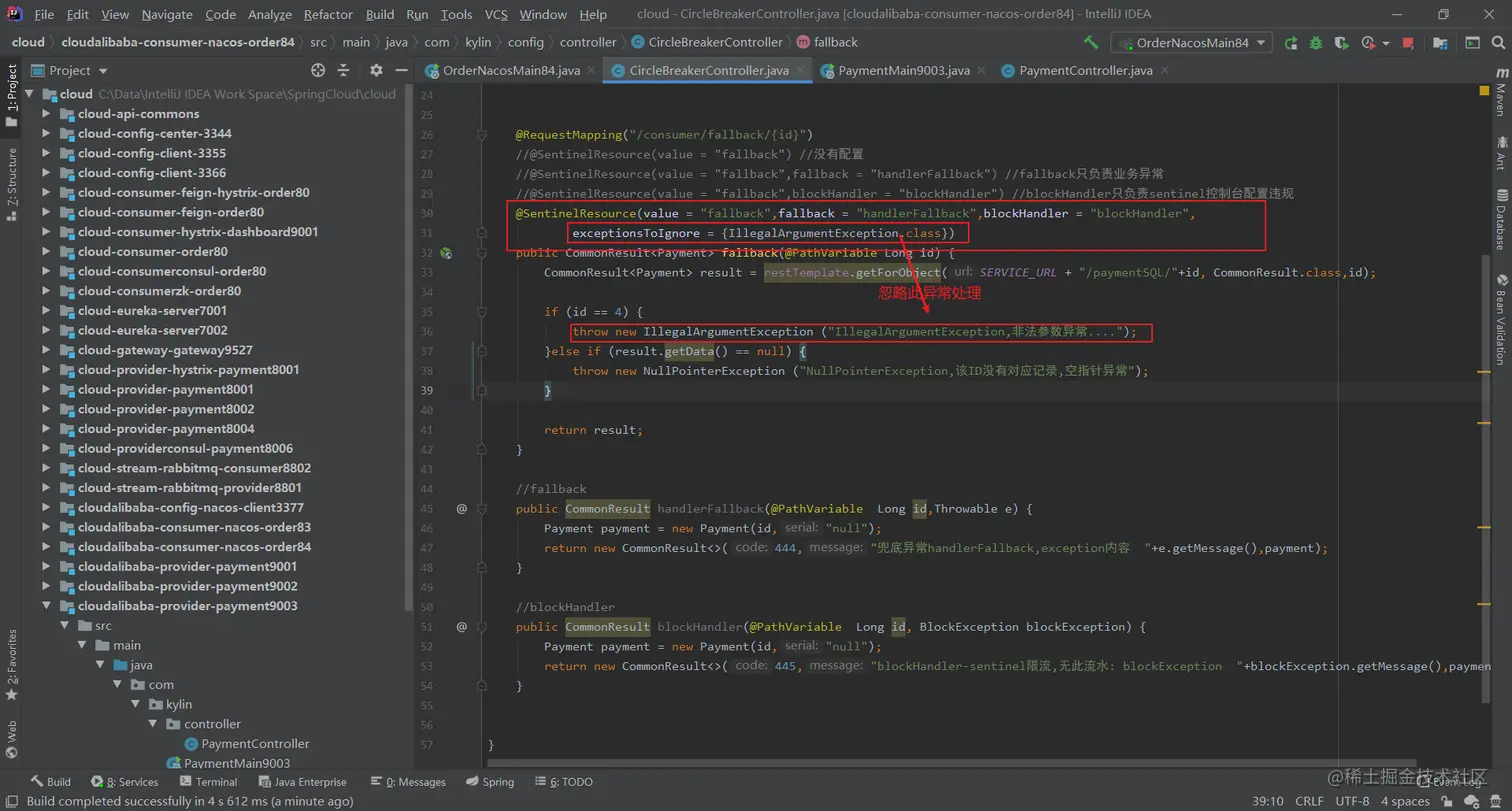Click the 8: Services button in bottom bar
The width and height of the screenshot is (1512, 811).
tap(125, 782)
